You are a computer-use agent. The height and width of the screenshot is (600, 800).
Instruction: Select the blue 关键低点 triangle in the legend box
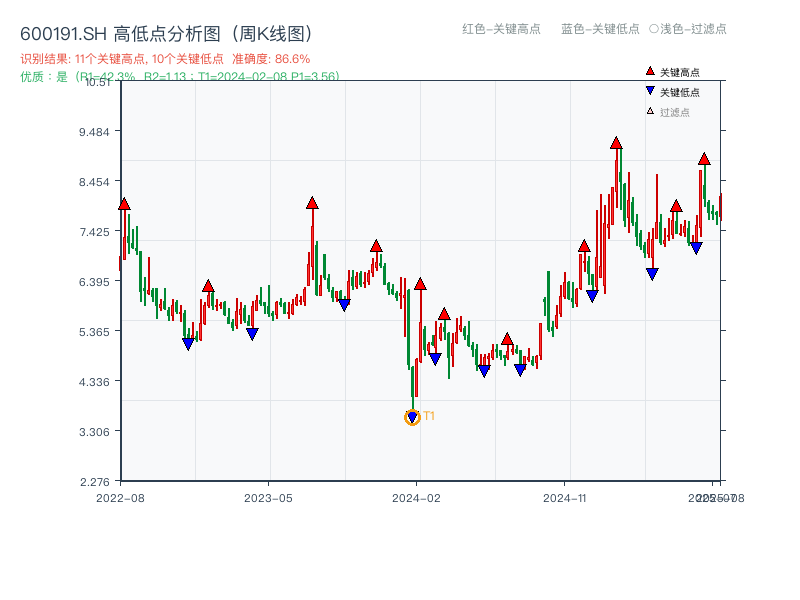pyautogui.click(x=648, y=92)
